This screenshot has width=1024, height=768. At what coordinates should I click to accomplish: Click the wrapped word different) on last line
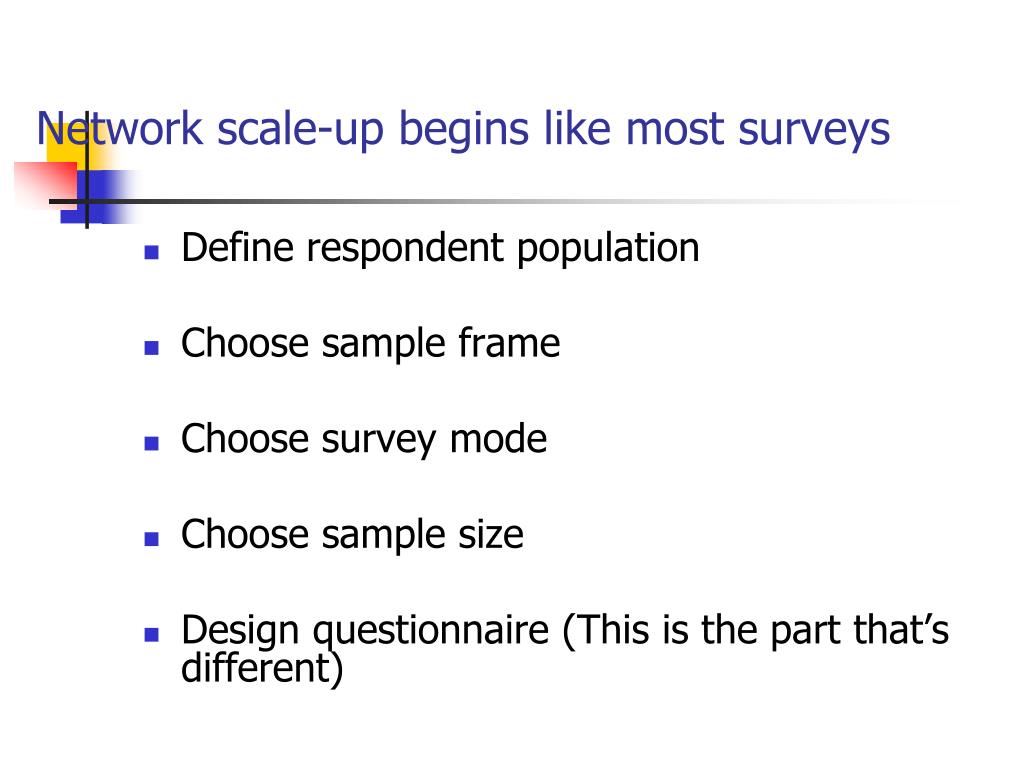pyautogui.click(x=262, y=668)
